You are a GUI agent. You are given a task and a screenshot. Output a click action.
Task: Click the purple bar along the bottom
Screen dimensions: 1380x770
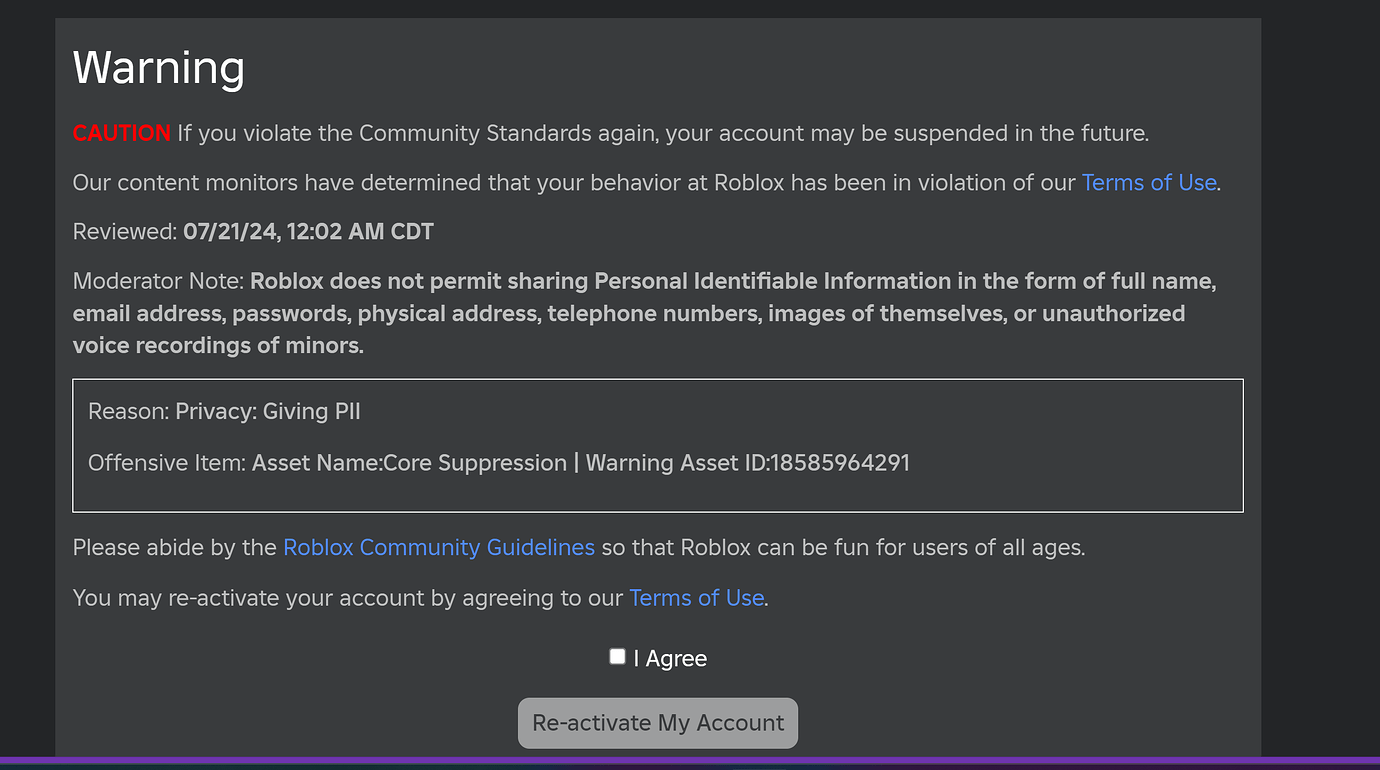pos(690,761)
